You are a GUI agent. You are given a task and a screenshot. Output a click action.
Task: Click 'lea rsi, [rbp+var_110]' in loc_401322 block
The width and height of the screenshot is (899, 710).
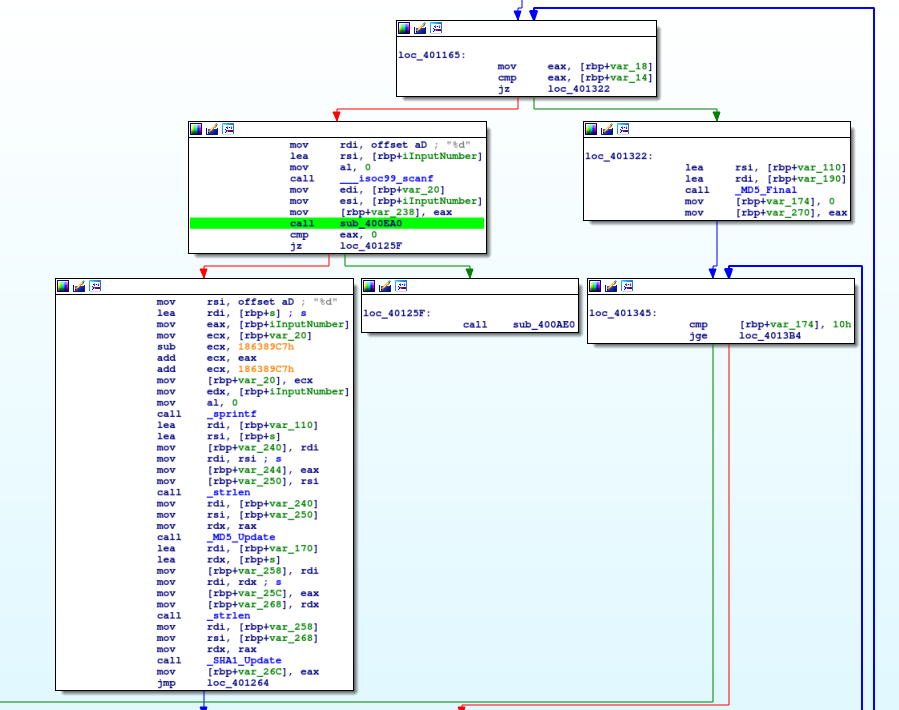click(766, 167)
